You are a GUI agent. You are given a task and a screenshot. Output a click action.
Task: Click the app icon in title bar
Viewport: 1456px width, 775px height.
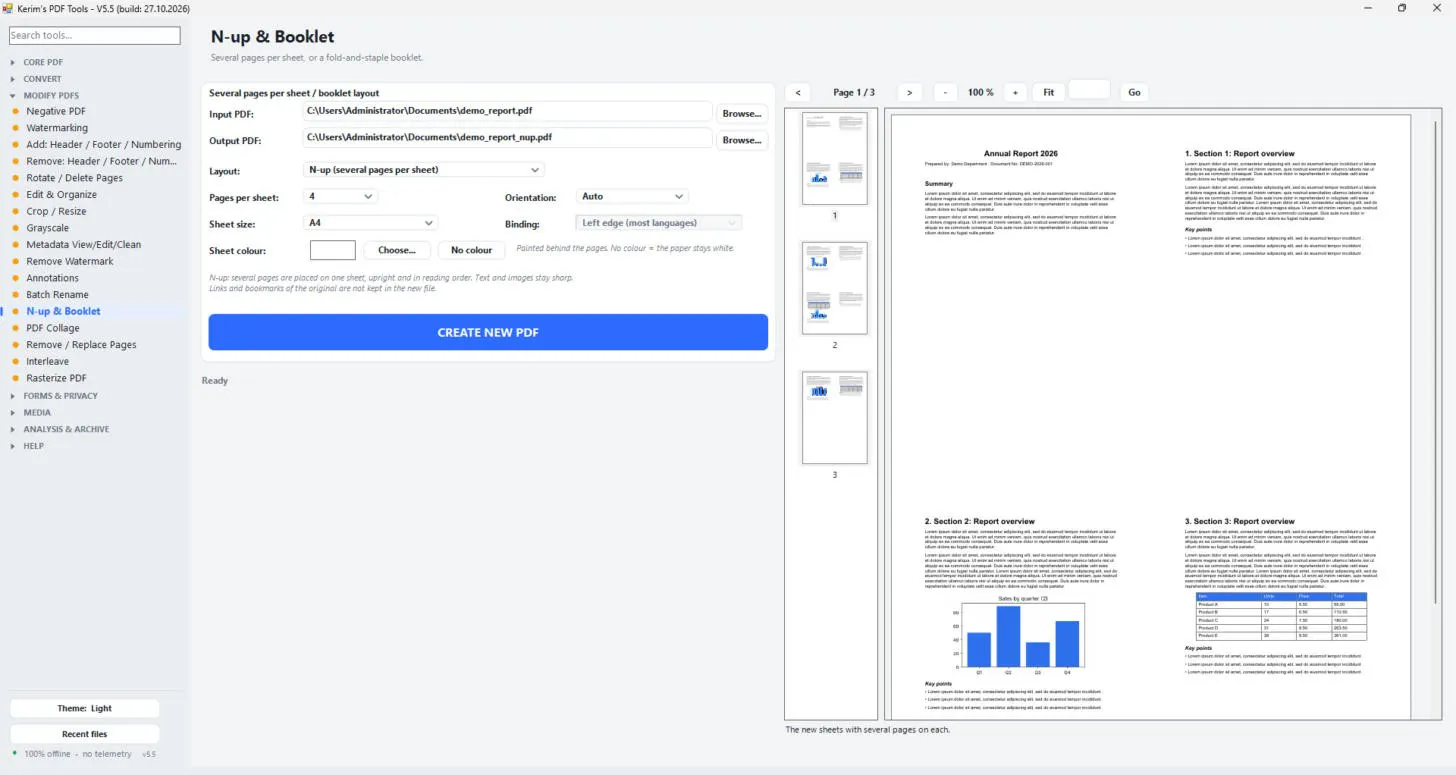point(8,7)
